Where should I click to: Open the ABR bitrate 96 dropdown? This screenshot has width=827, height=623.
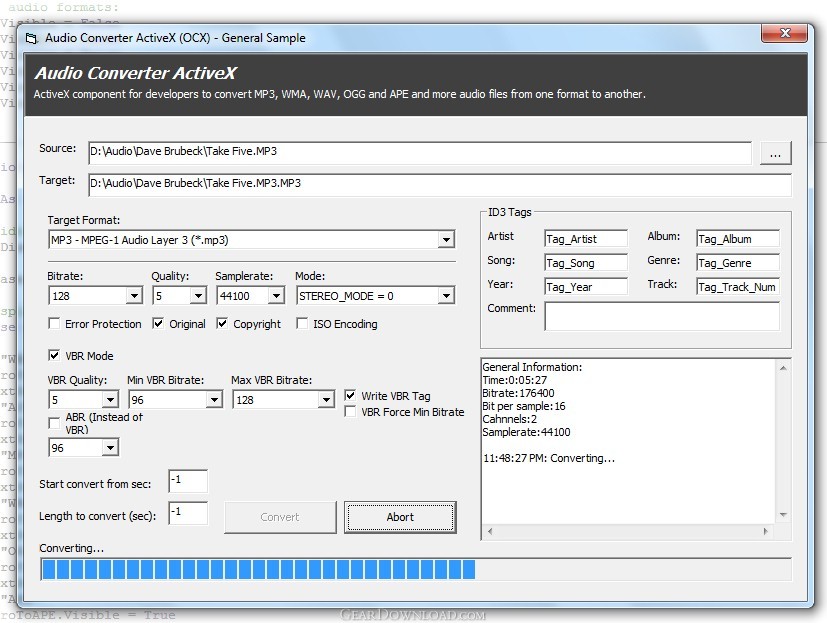pos(110,448)
